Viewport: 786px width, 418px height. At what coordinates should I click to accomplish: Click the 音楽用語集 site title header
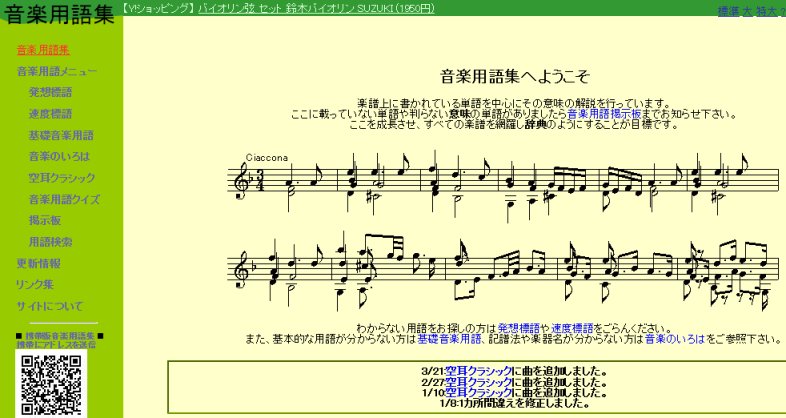(59, 14)
